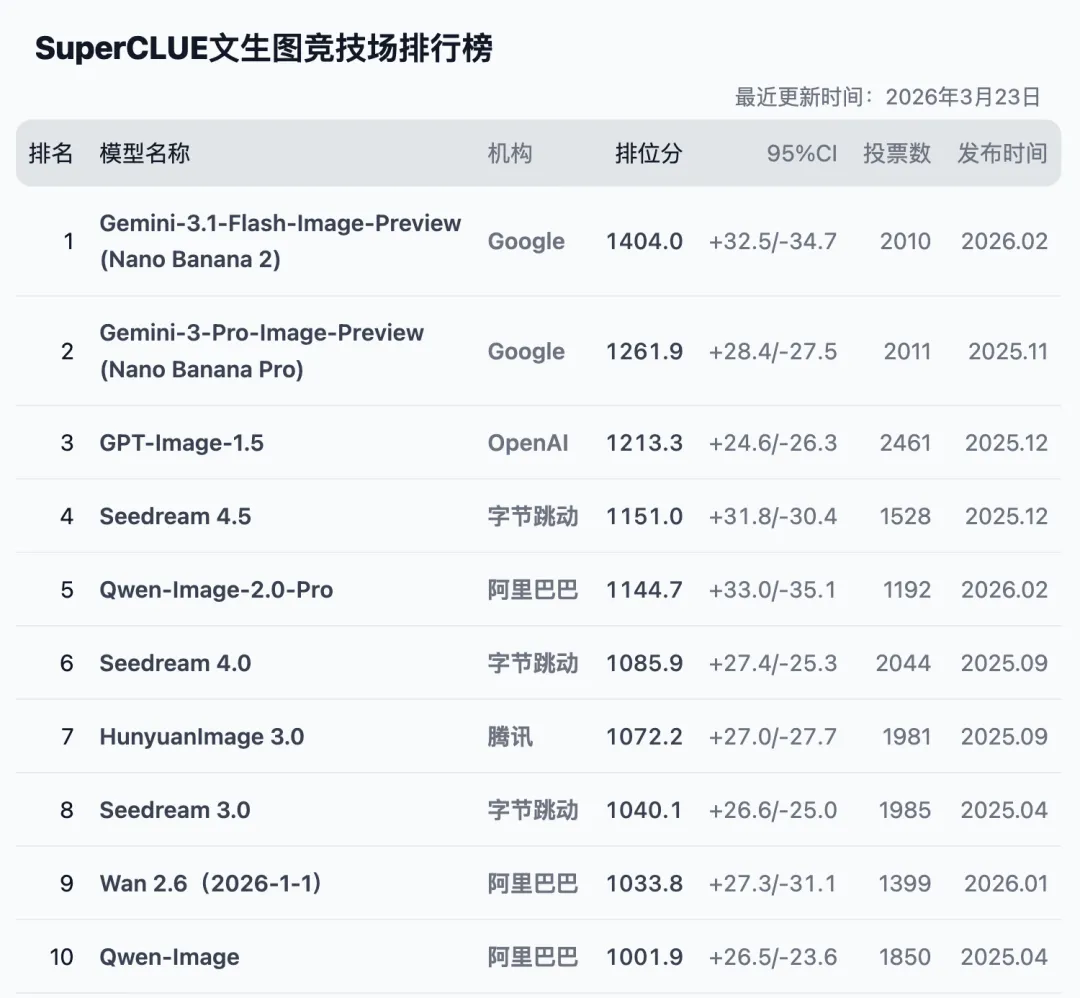Click the 腾讯 organization cell
Image resolution: width=1080 pixels, height=998 pixels.
(510, 737)
